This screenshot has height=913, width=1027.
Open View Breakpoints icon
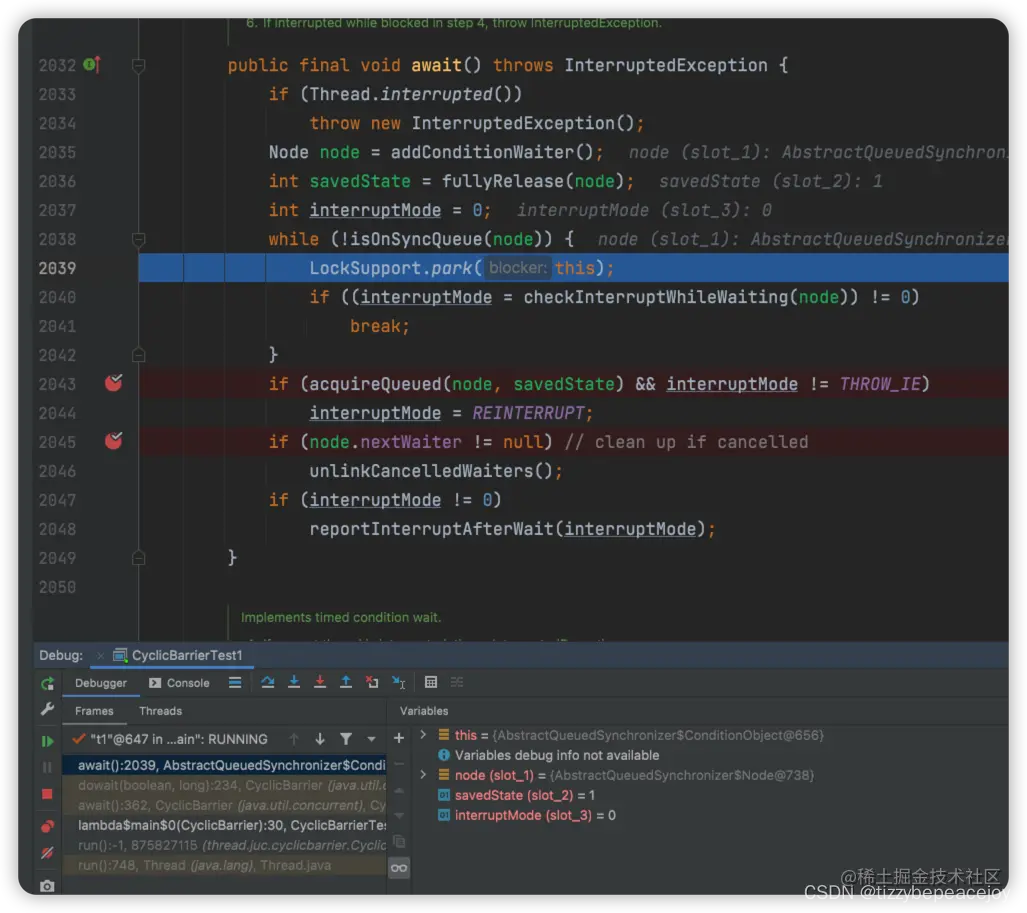(x=47, y=826)
